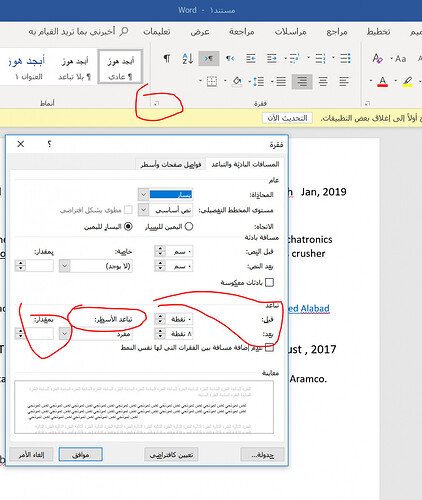Open font color dropdown arrow
Viewport: 422px width, 500px height.
coord(371,81)
